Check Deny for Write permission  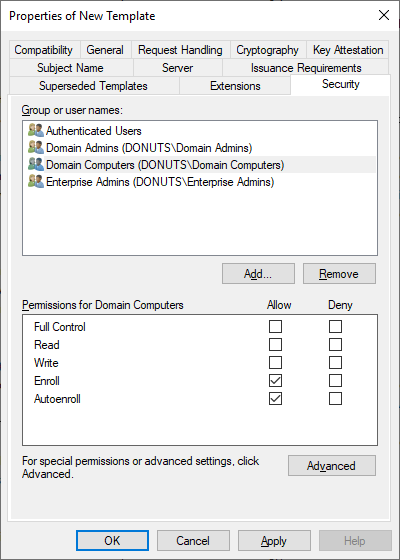click(x=335, y=363)
